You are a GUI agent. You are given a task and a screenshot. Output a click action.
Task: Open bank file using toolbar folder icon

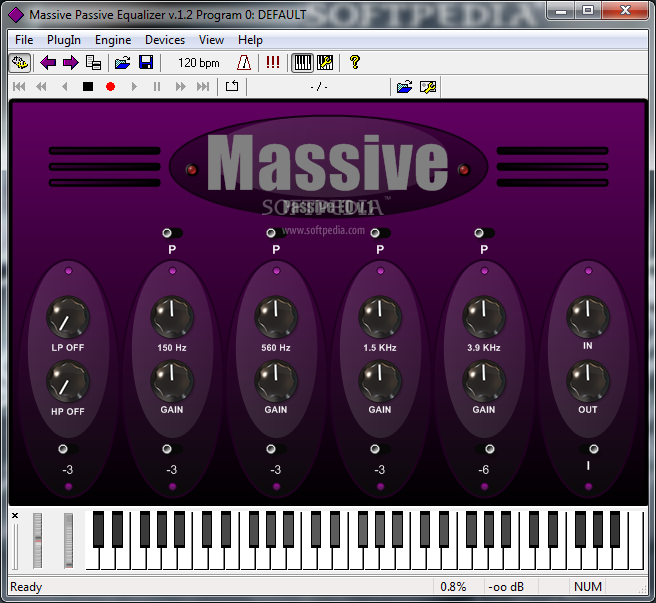[123, 63]
